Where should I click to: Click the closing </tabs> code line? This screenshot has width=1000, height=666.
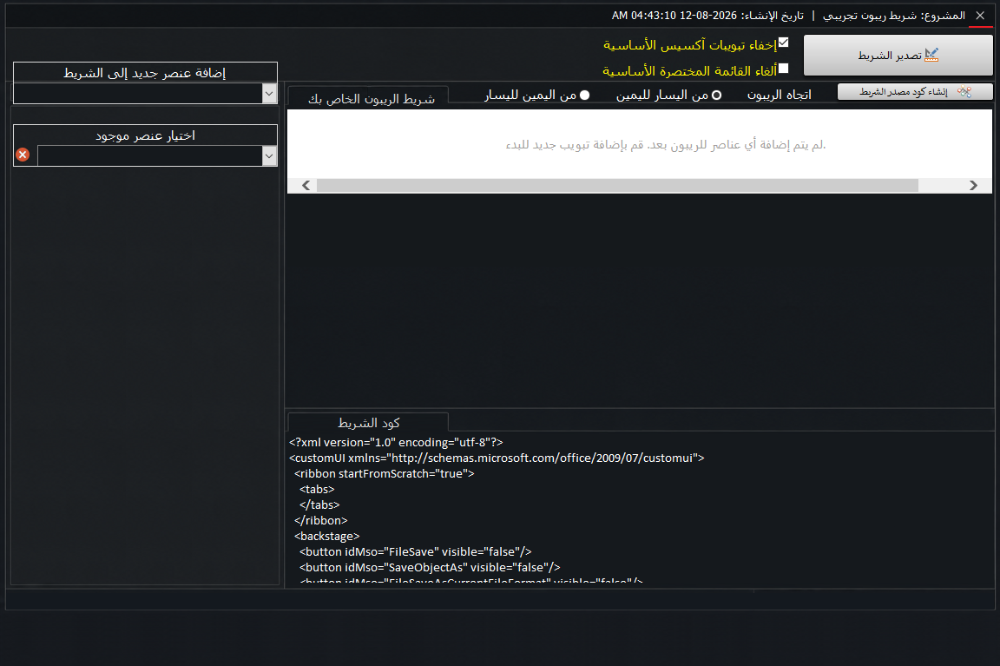point(320,505)
